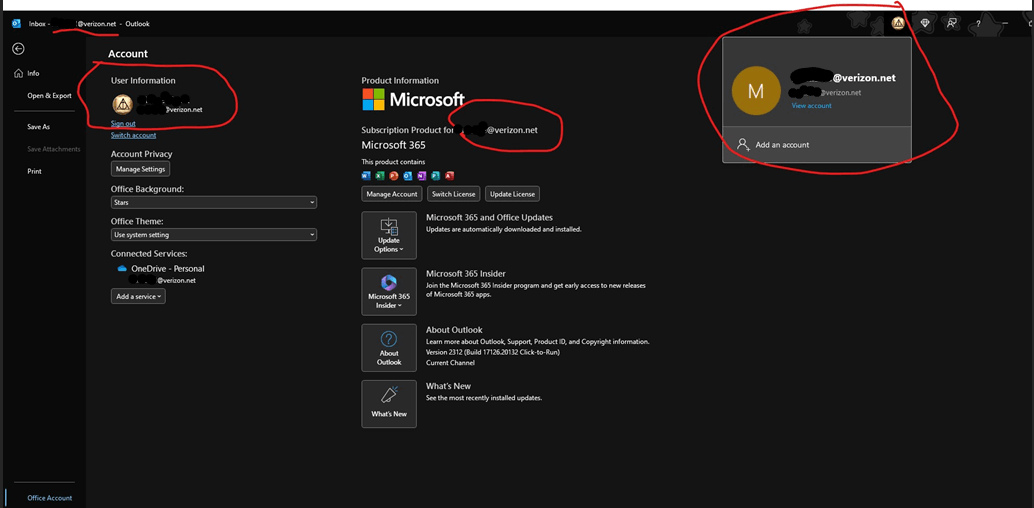The width and height of the screenshot is (1034, 508).
Task: Click the Outlook app icon in title bar
Action: (x=16, y=24)
